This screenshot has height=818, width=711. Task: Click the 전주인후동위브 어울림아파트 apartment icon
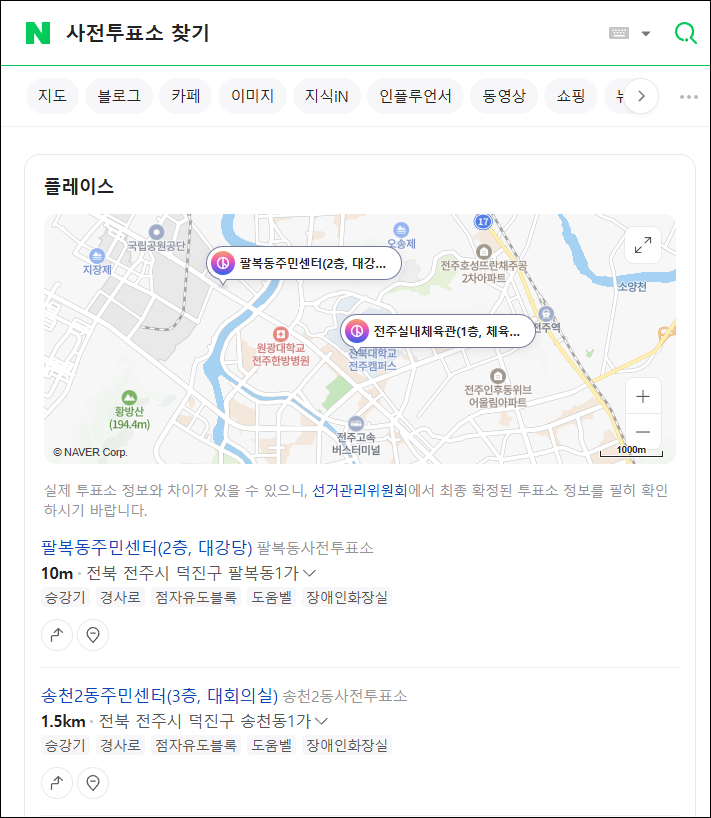(x=498, y=376)
